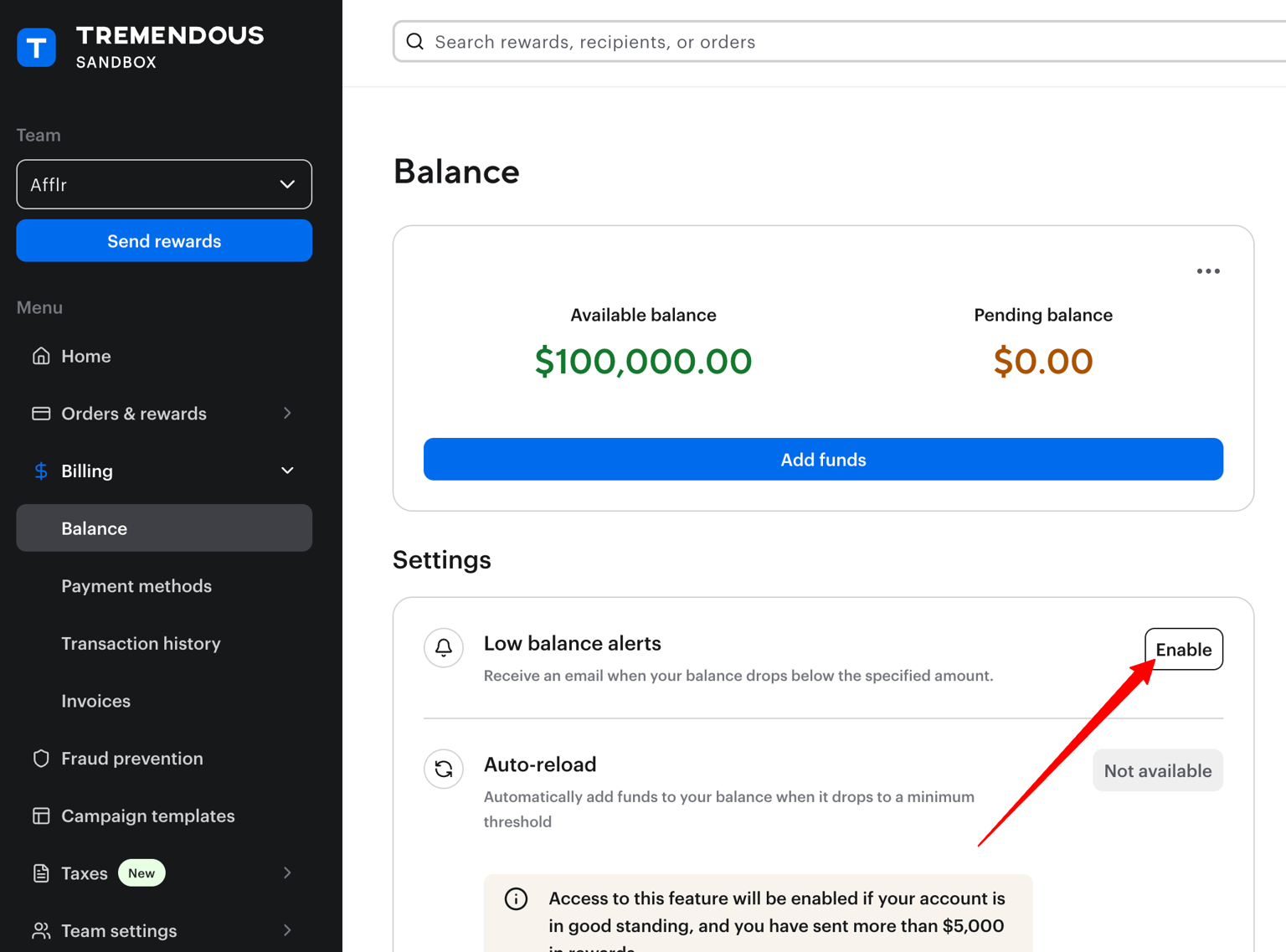Focus the search rewards input field
This screenshot has height=952, width=1286.
(837, 42)
